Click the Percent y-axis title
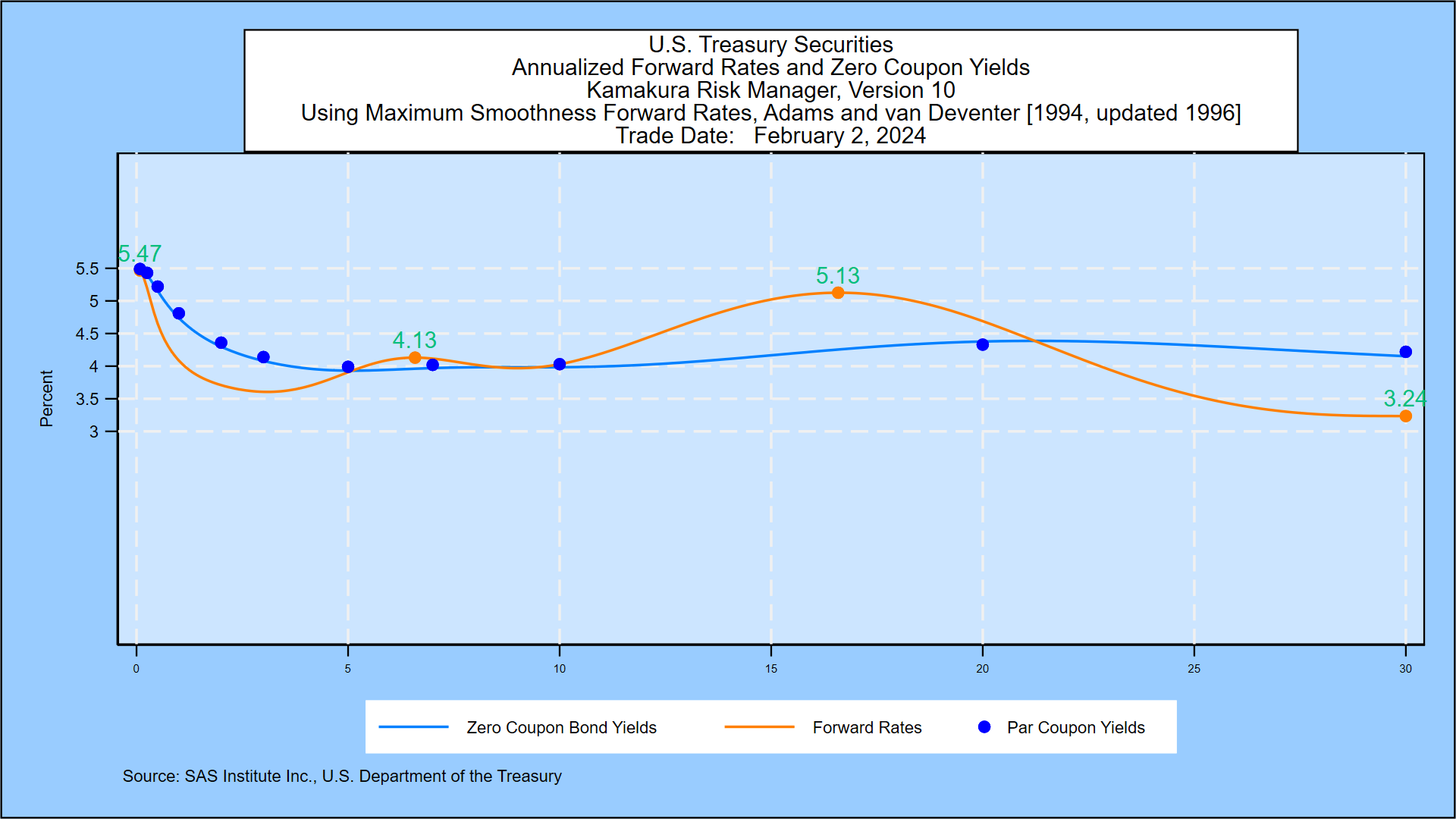The width and height of the screenshot is (1456, 819). pyautogui.click(x=47, y=399)
